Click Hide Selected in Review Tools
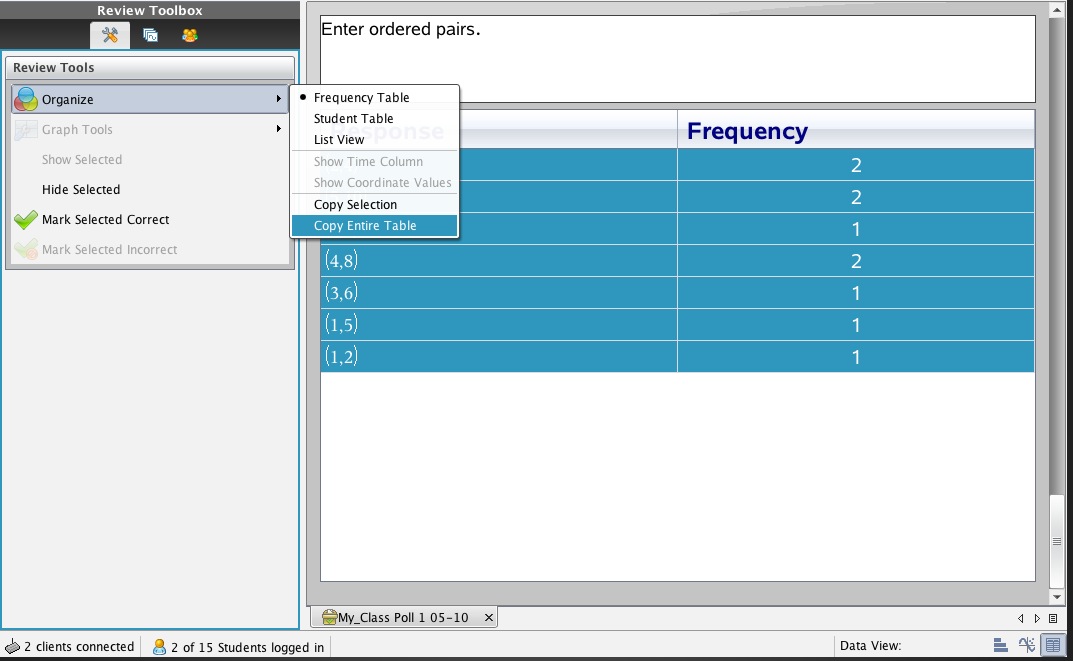The image size is (1073, 661). click(81, 190)
